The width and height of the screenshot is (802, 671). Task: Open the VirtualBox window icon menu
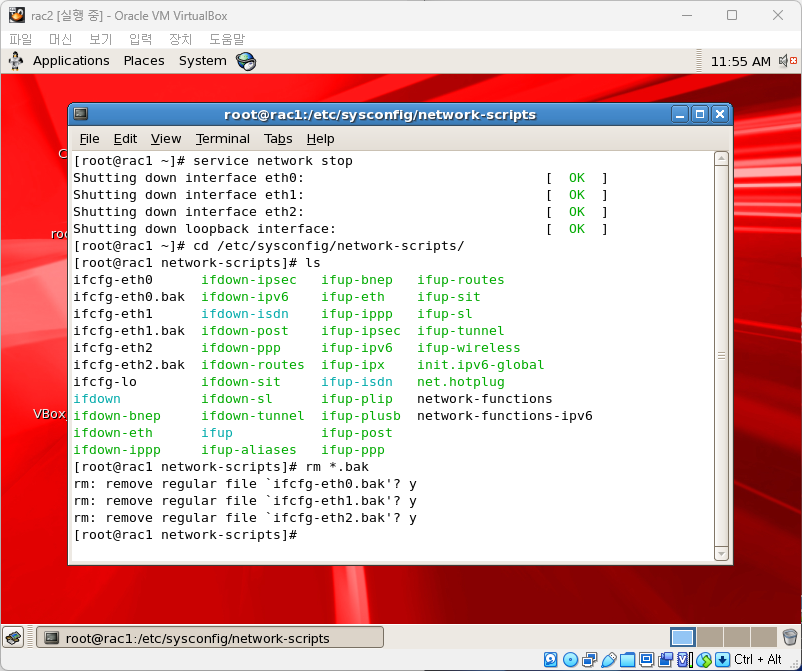pos(16,15)
